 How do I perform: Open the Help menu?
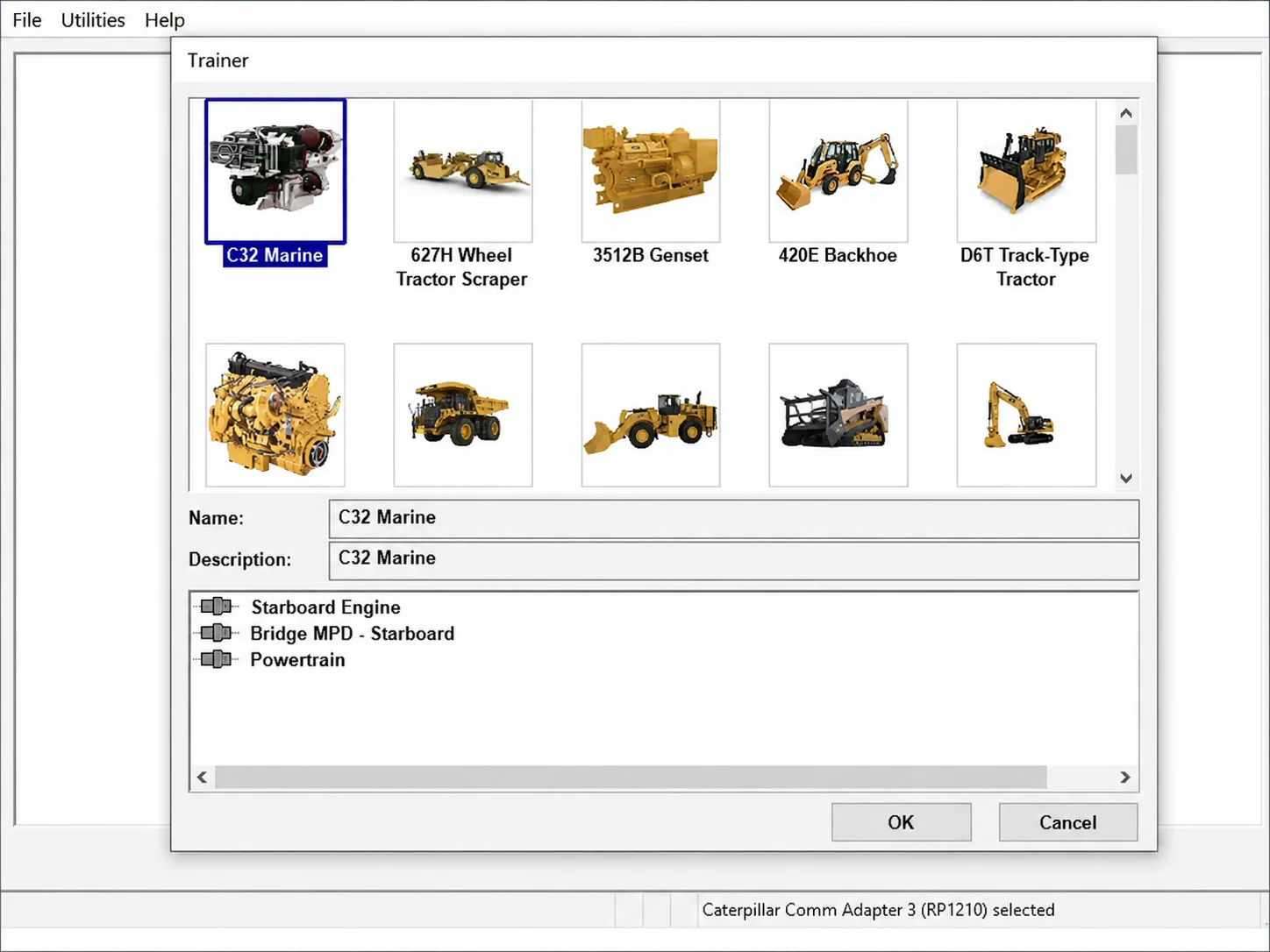pos(165,20)
